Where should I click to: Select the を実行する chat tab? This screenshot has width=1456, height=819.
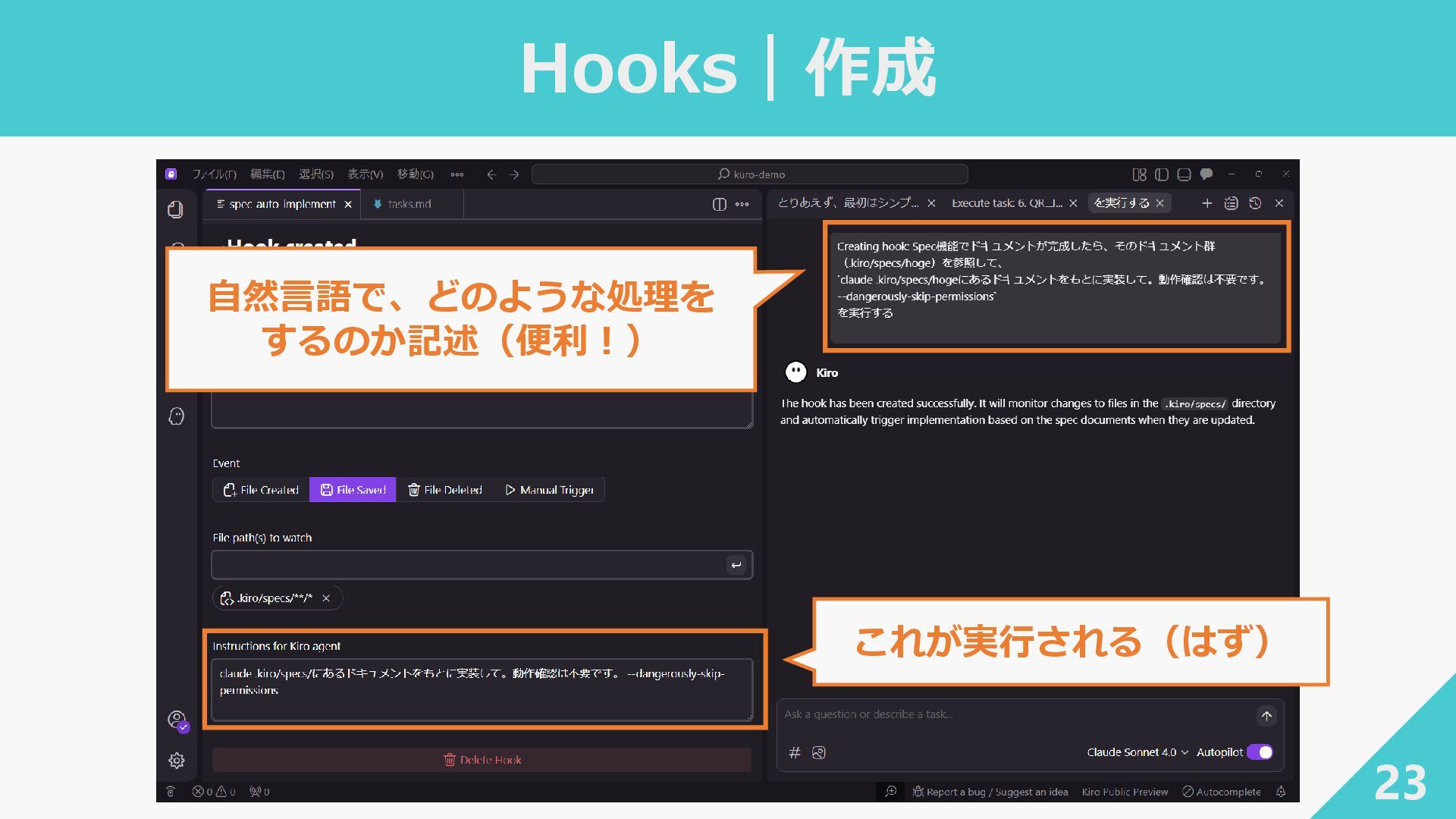click(1122, 203)
